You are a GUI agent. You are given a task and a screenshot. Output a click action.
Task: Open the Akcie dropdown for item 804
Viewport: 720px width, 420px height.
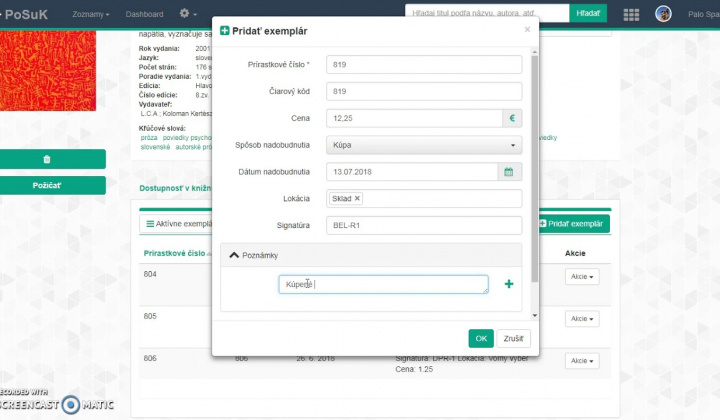[581, 276]
